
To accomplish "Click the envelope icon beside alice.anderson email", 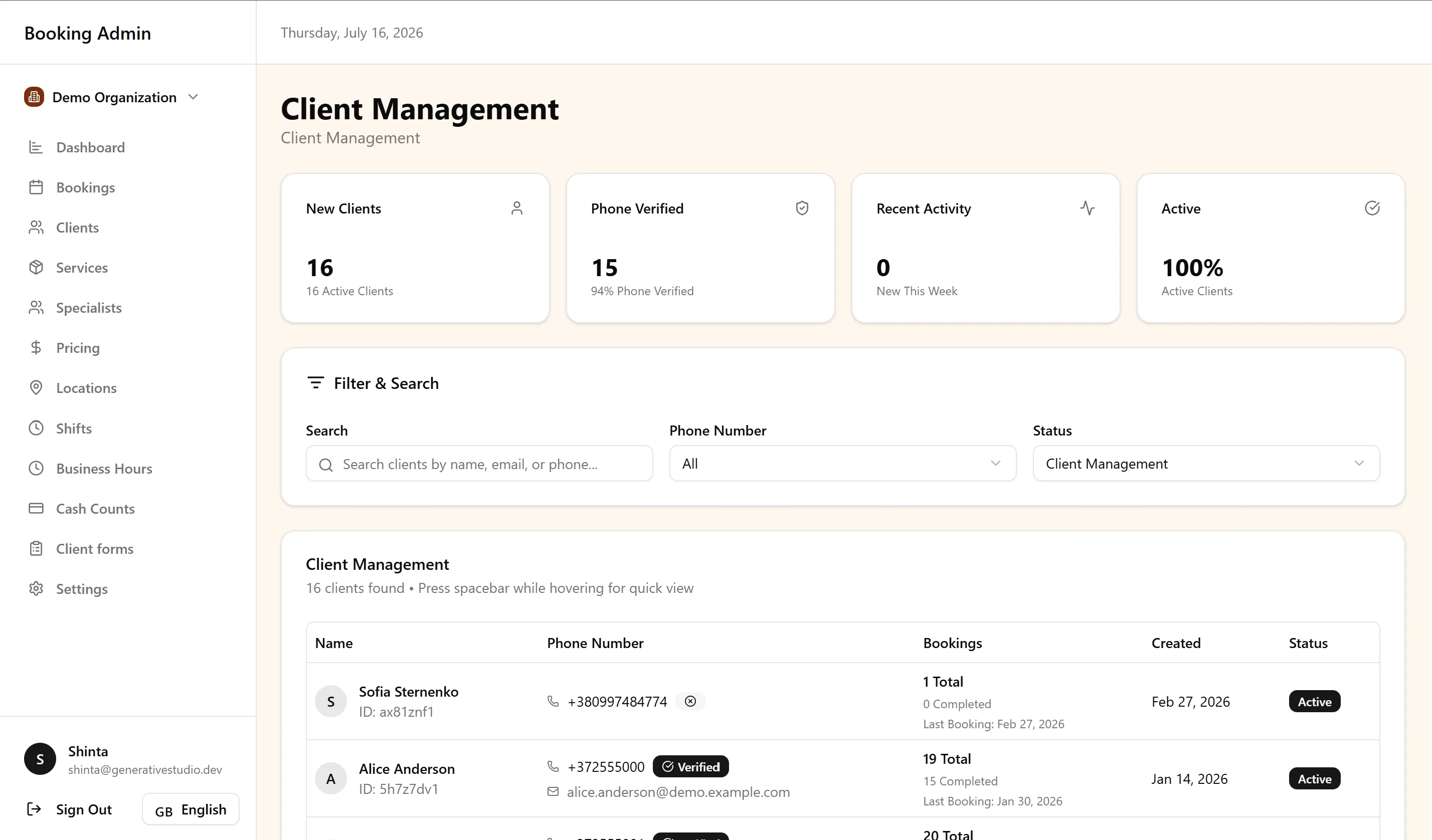I will [553, 792].
